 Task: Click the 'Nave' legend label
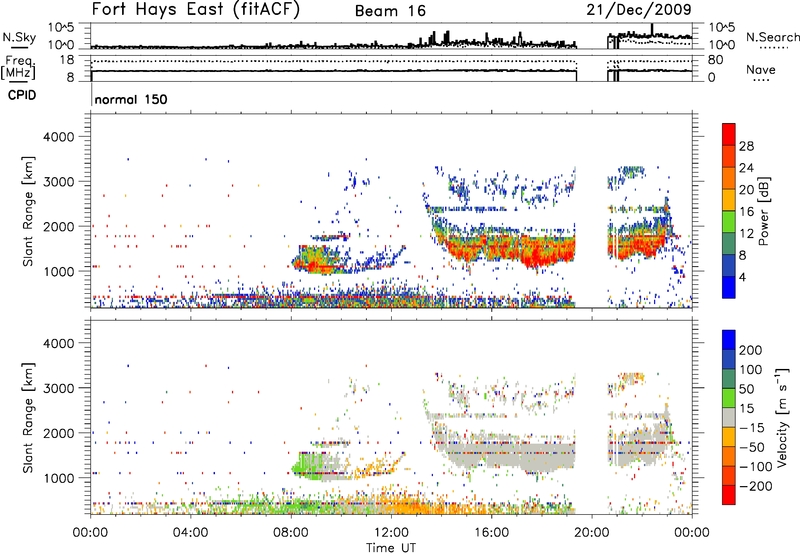761,69
